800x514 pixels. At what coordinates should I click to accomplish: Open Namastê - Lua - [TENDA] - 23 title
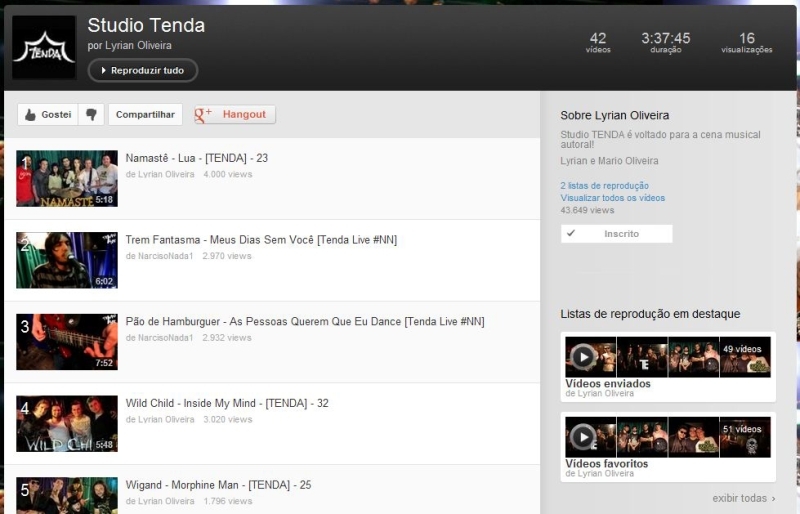[x=196, y=158]
